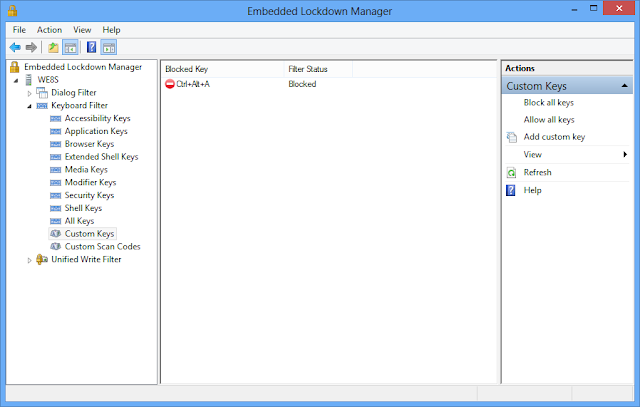640x407 pixels.
Task: Collapse the Custom Keys actions section arrow
Action: coord(624,86)
